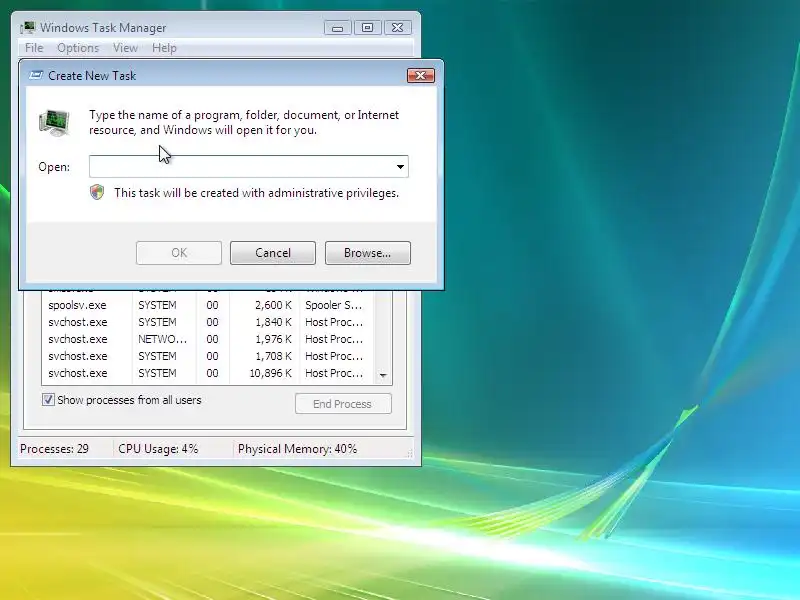
Task: Click the CPU Usage: 4% status entry
Action: point(158,449)
